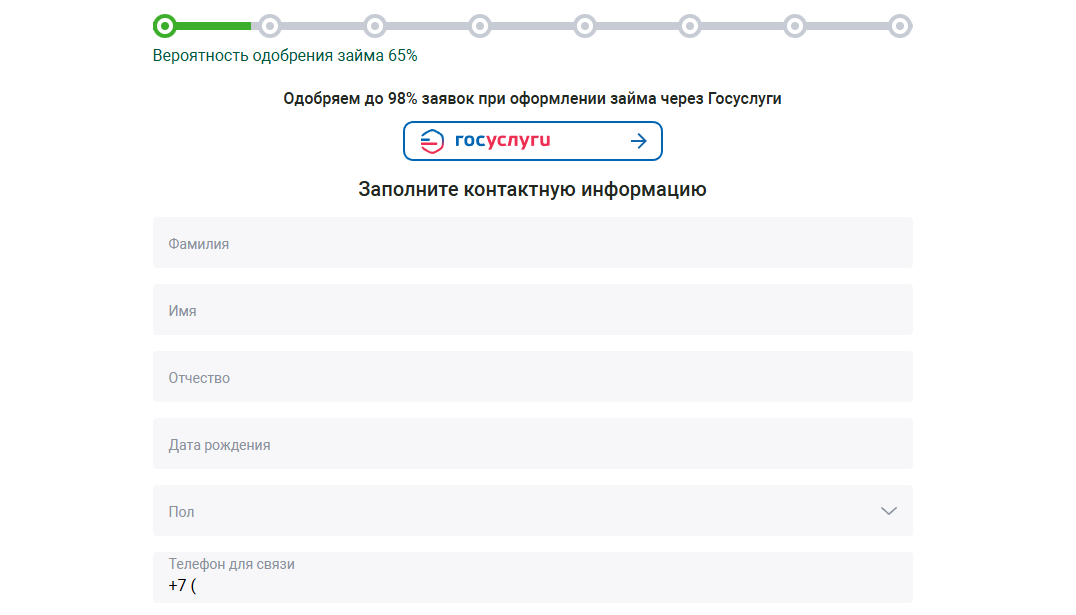Select the sixth progress step circle
Viewport: 1076px width, 615px height.
(x=690, y=26)
